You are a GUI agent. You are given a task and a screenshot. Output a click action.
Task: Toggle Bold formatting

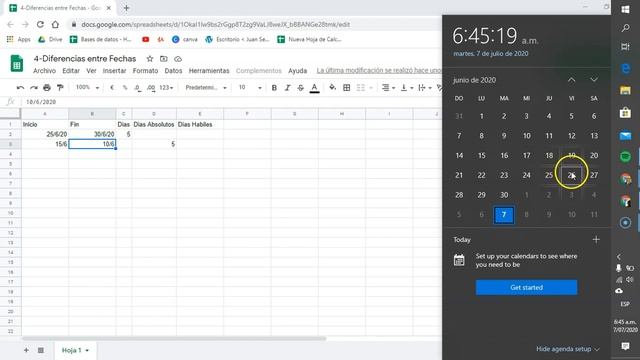pos(274,88)
